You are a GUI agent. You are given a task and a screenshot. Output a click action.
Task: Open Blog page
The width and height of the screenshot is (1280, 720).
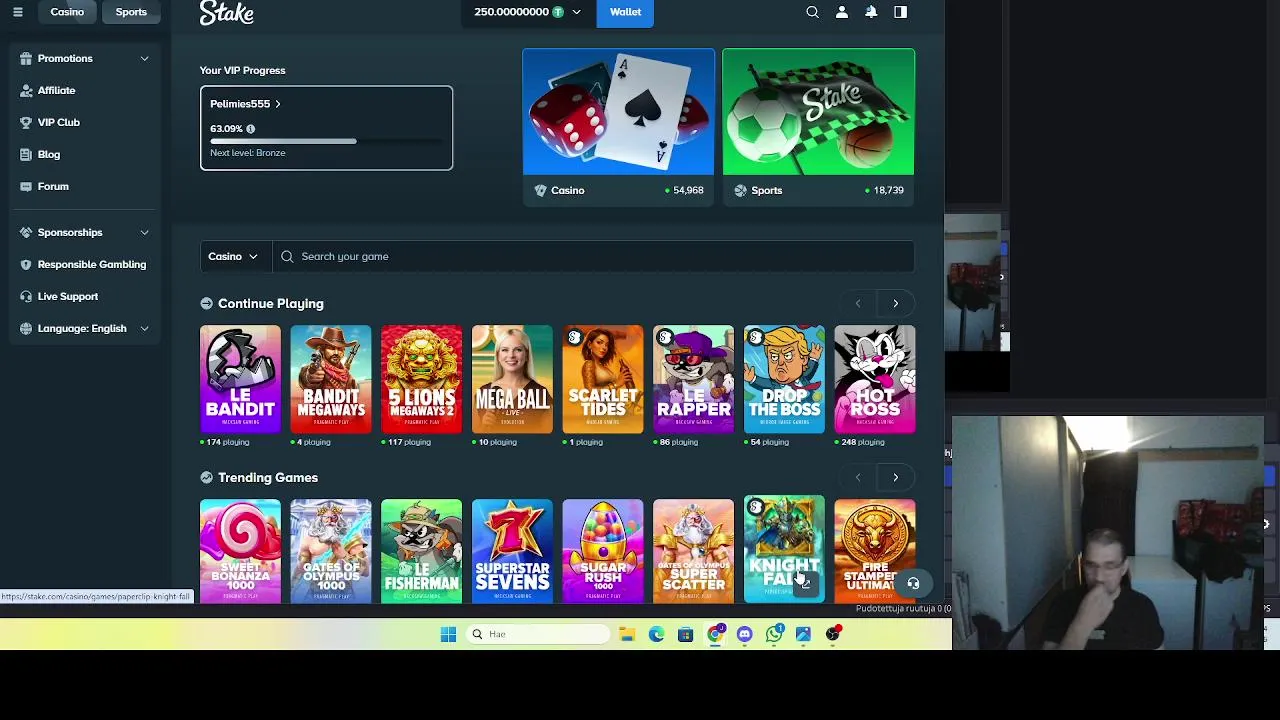click(x=49, y=154)
